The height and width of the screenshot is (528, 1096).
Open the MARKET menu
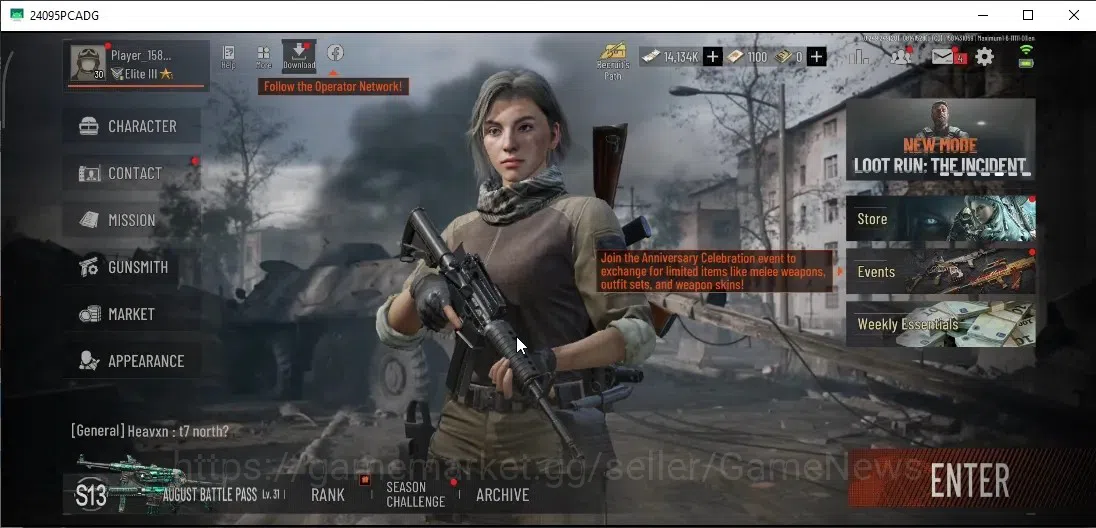tap(132, 314)
